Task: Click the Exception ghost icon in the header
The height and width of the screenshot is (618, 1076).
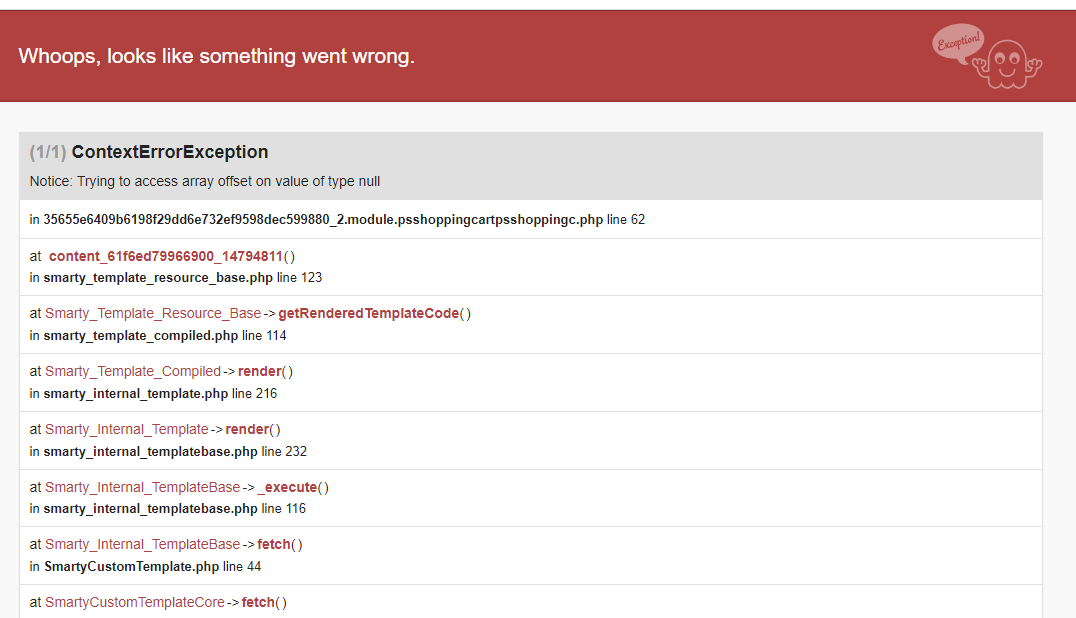Action: point(1007,64)
